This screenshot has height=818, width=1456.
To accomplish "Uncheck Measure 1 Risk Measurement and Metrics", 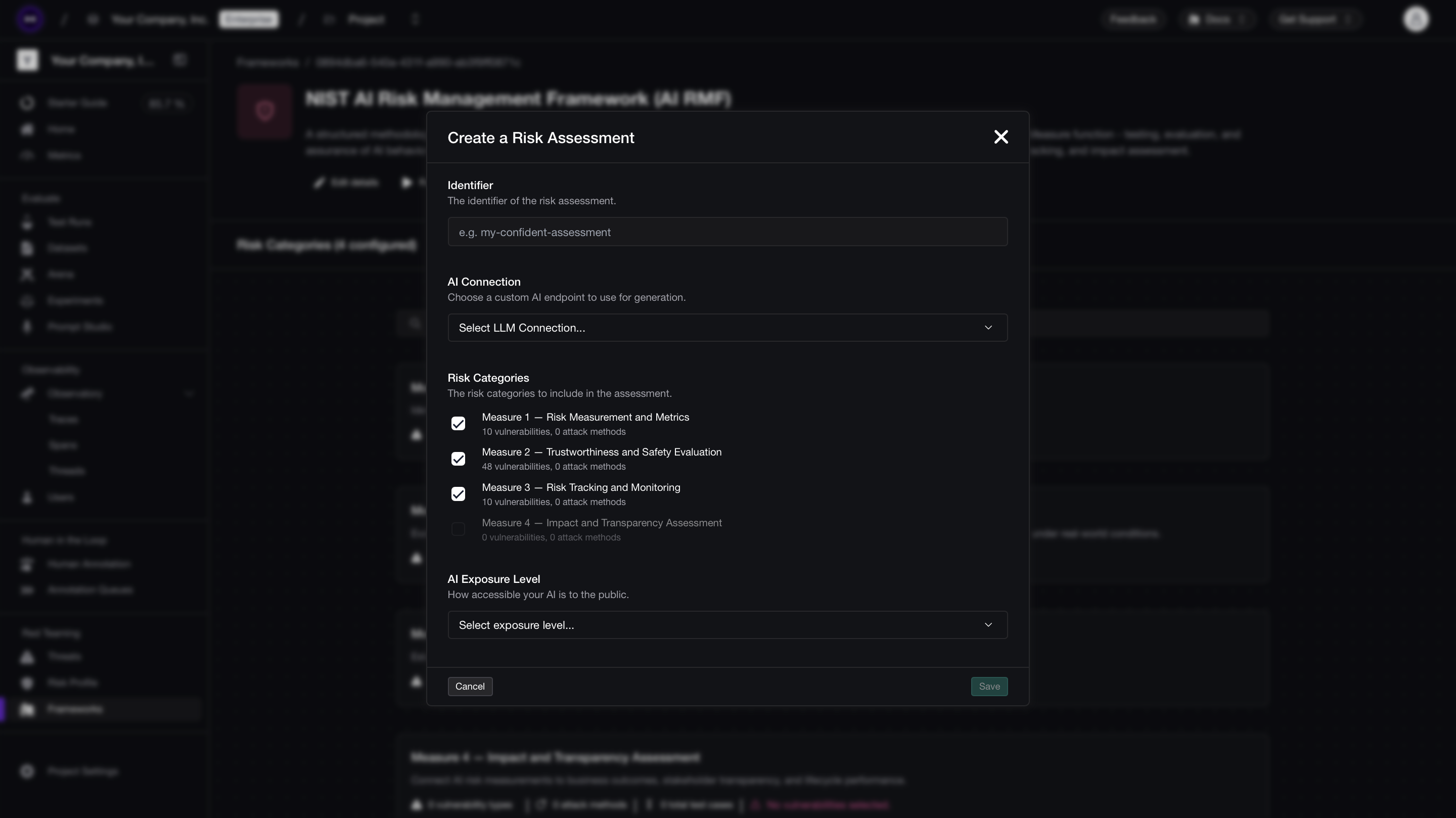I will tap(458, 424).
